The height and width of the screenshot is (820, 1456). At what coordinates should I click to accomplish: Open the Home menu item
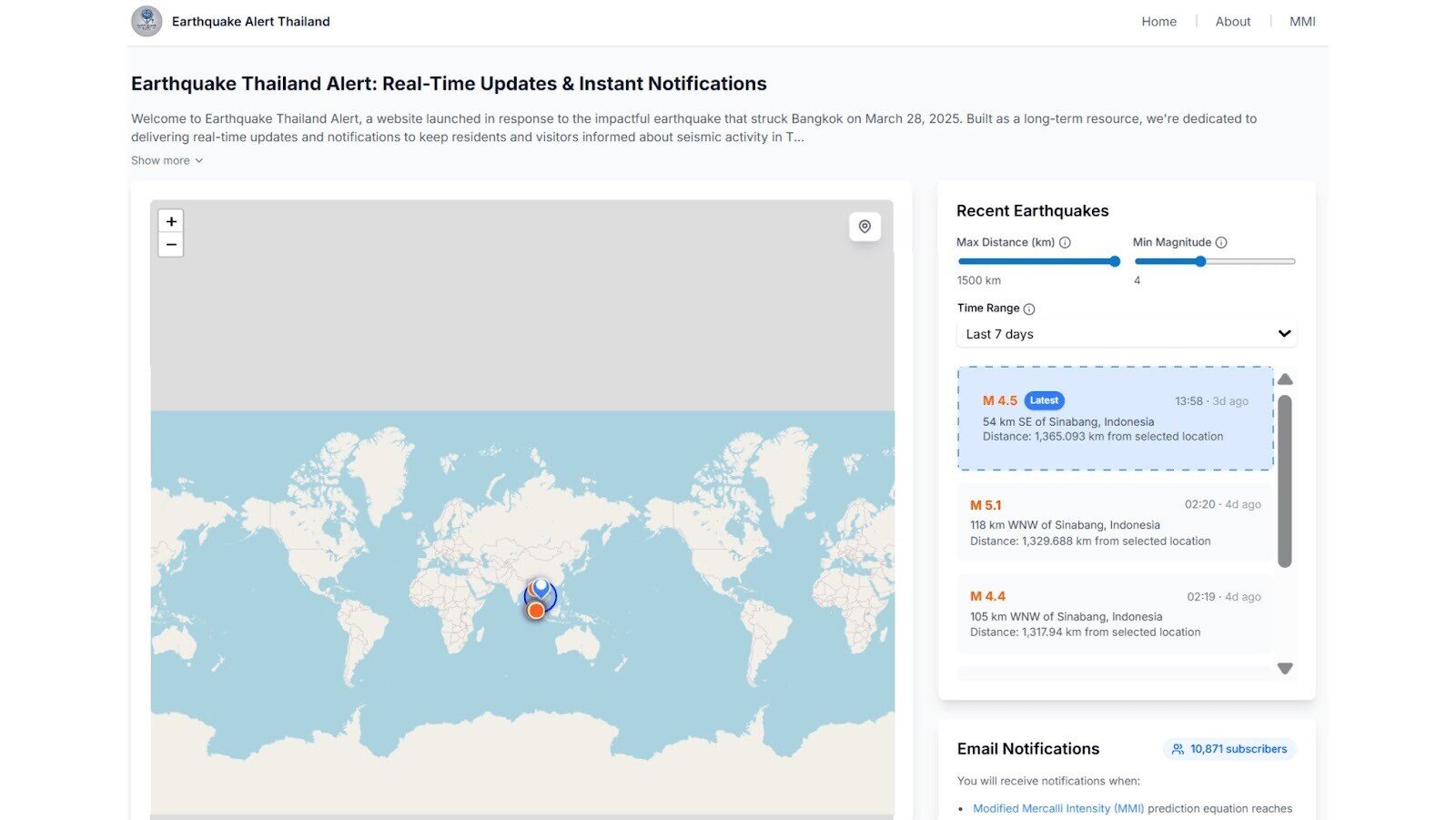1158,21
